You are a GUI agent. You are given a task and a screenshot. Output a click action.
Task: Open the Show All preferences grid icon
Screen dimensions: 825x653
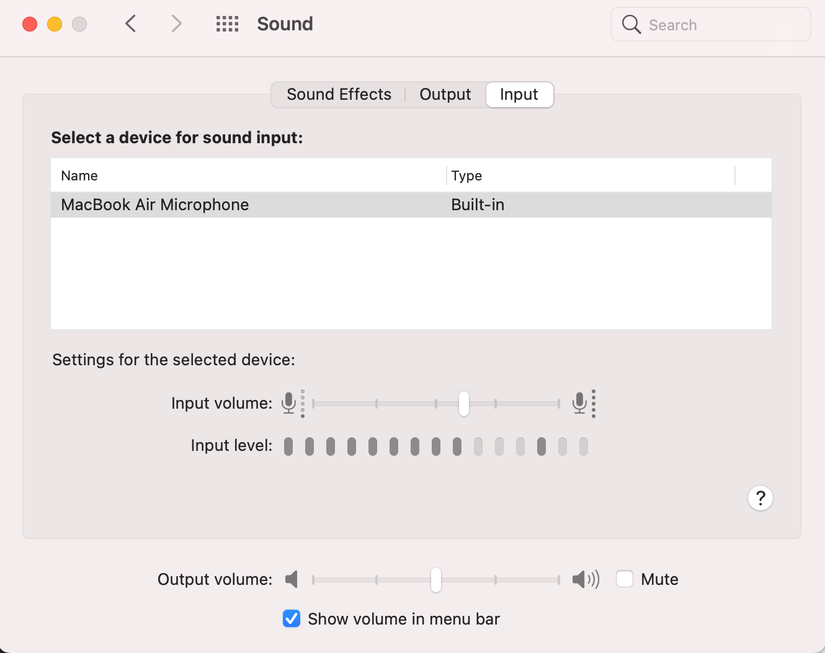227,24
